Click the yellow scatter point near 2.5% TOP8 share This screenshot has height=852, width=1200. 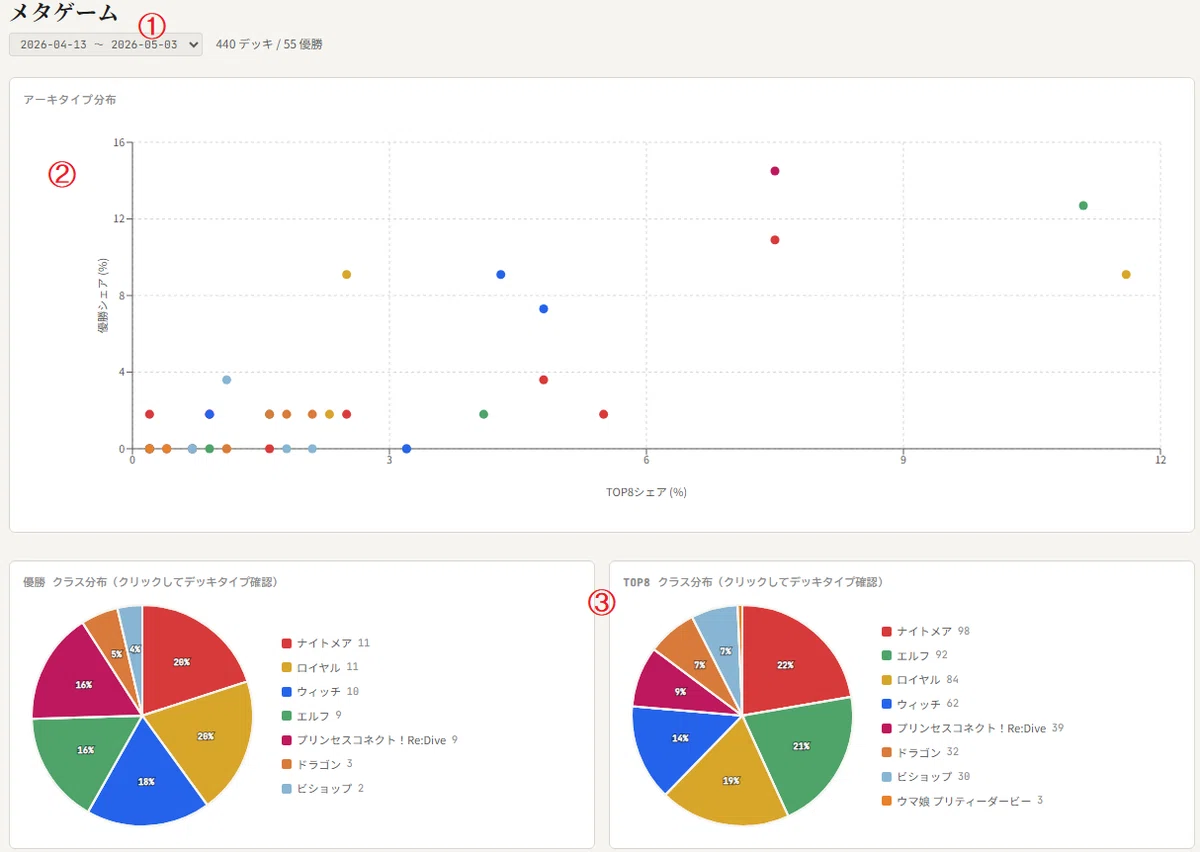pos(347,275)
